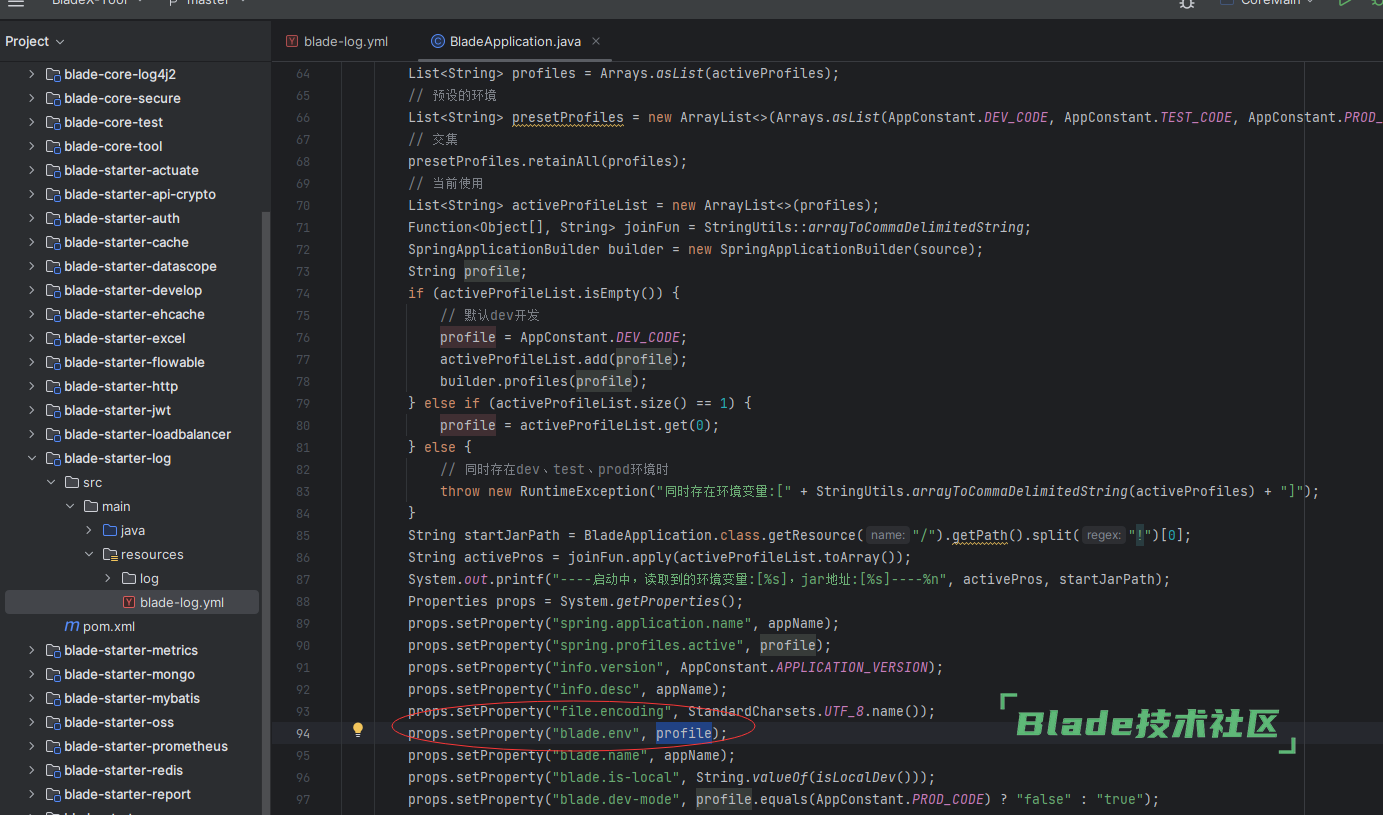
Task: Click the blade-starter-report folder icon
Action: click(x=54, y=794)
